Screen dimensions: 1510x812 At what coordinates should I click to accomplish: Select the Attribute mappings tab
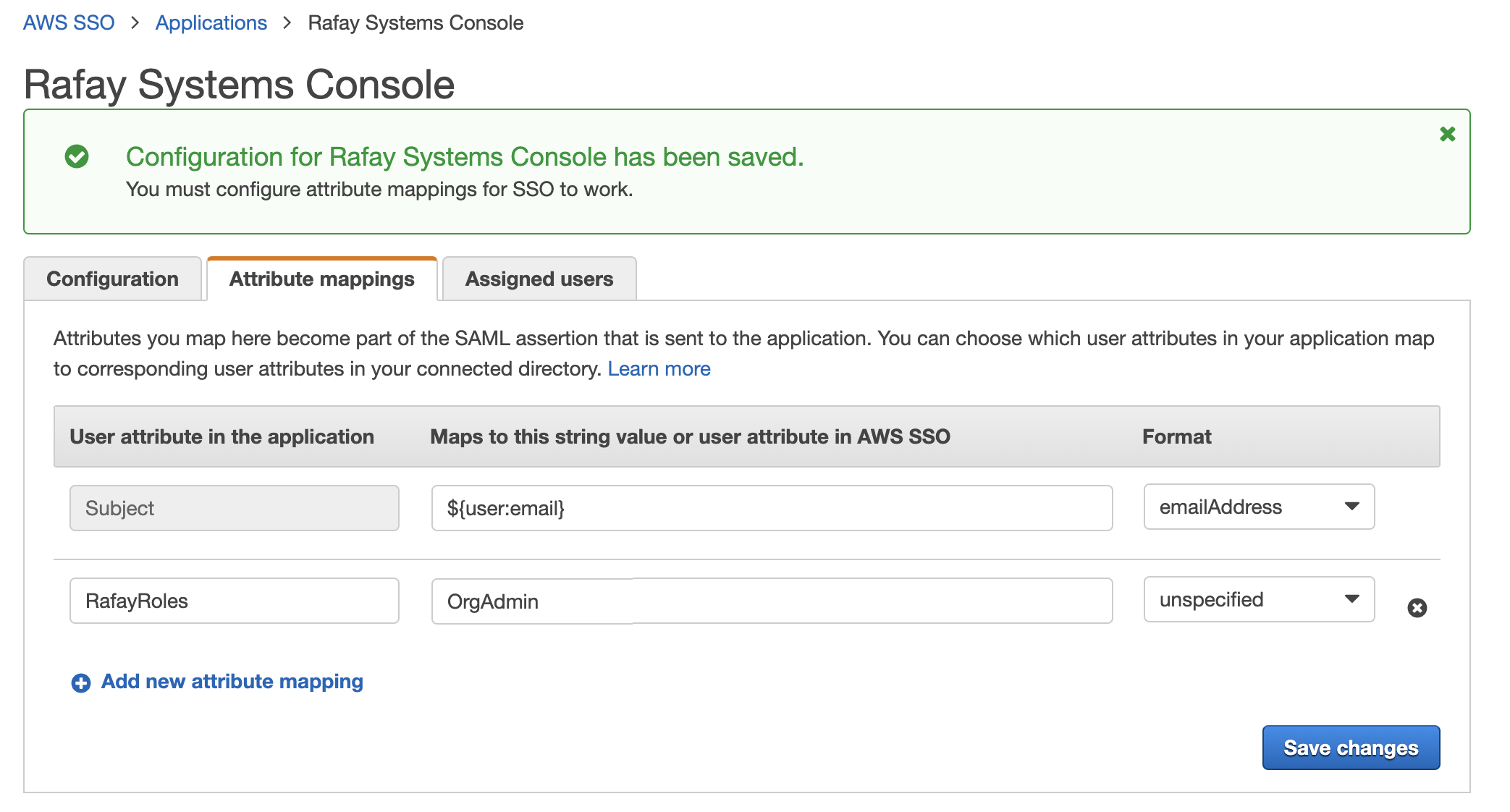tap(322, 279)
